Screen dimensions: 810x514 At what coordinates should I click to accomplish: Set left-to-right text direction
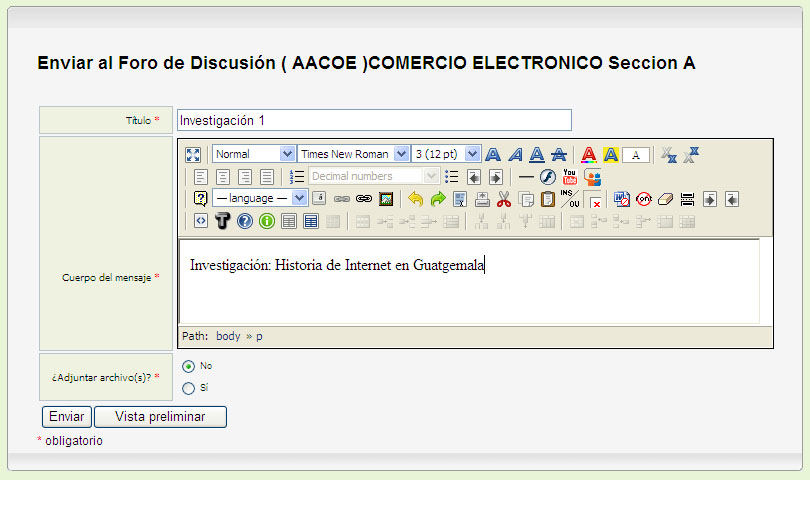(x=710, y=199)
